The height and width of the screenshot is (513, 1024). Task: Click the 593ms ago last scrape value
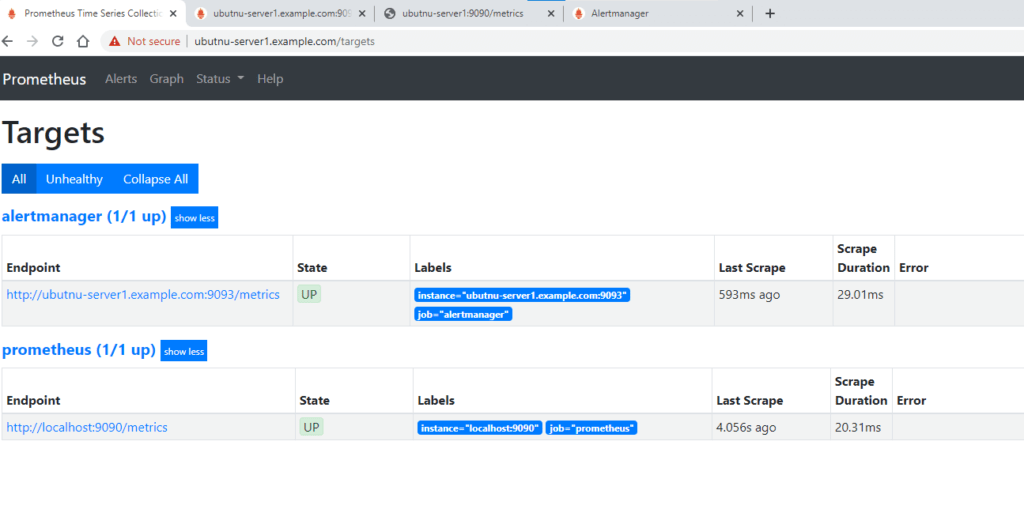coord(749,294)
